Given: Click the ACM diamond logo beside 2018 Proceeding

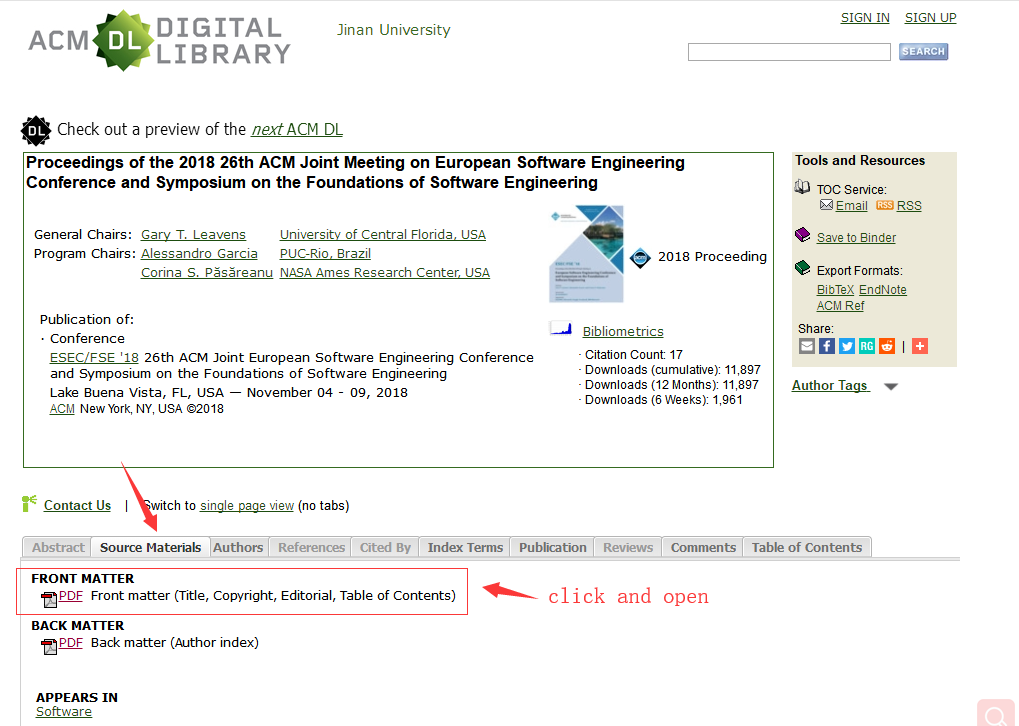Looking at the screenshot, I should (x=640, y=258).
